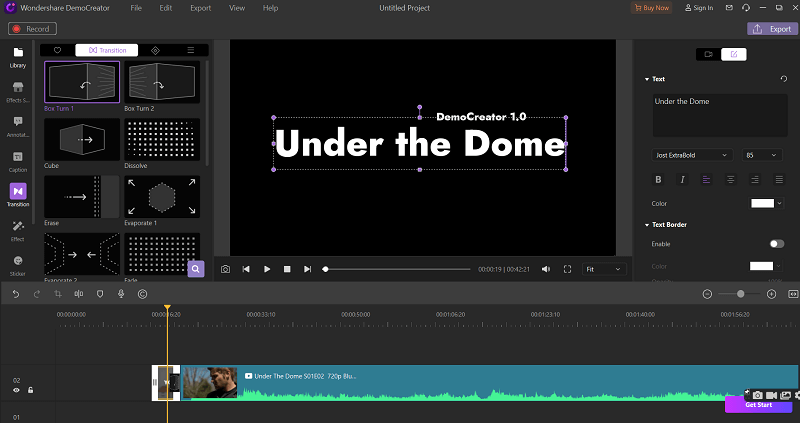Toggle italic text formatting

(x=682, y=180)
